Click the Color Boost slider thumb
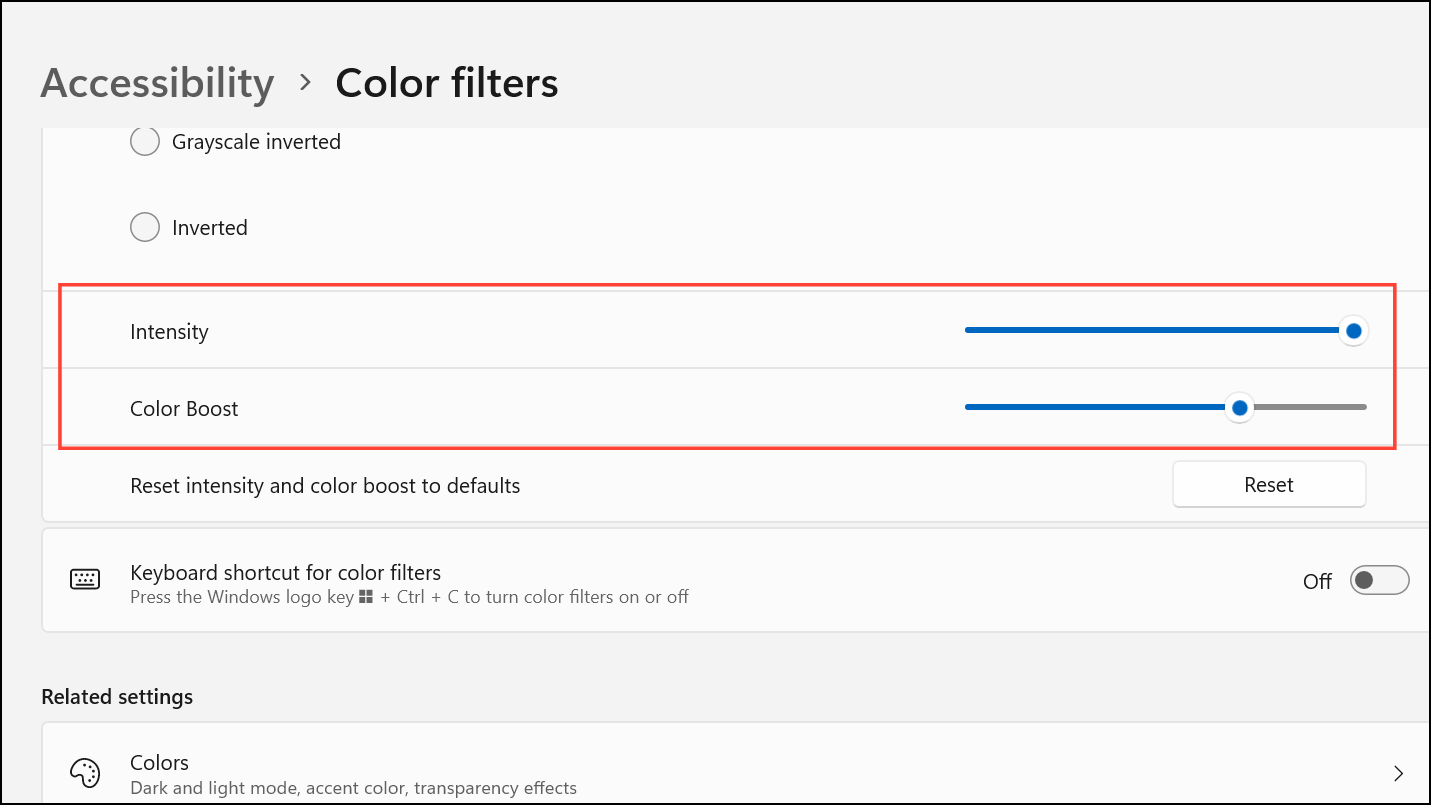The width and height of the screenshot is (1431, 805). [1240, 408]
